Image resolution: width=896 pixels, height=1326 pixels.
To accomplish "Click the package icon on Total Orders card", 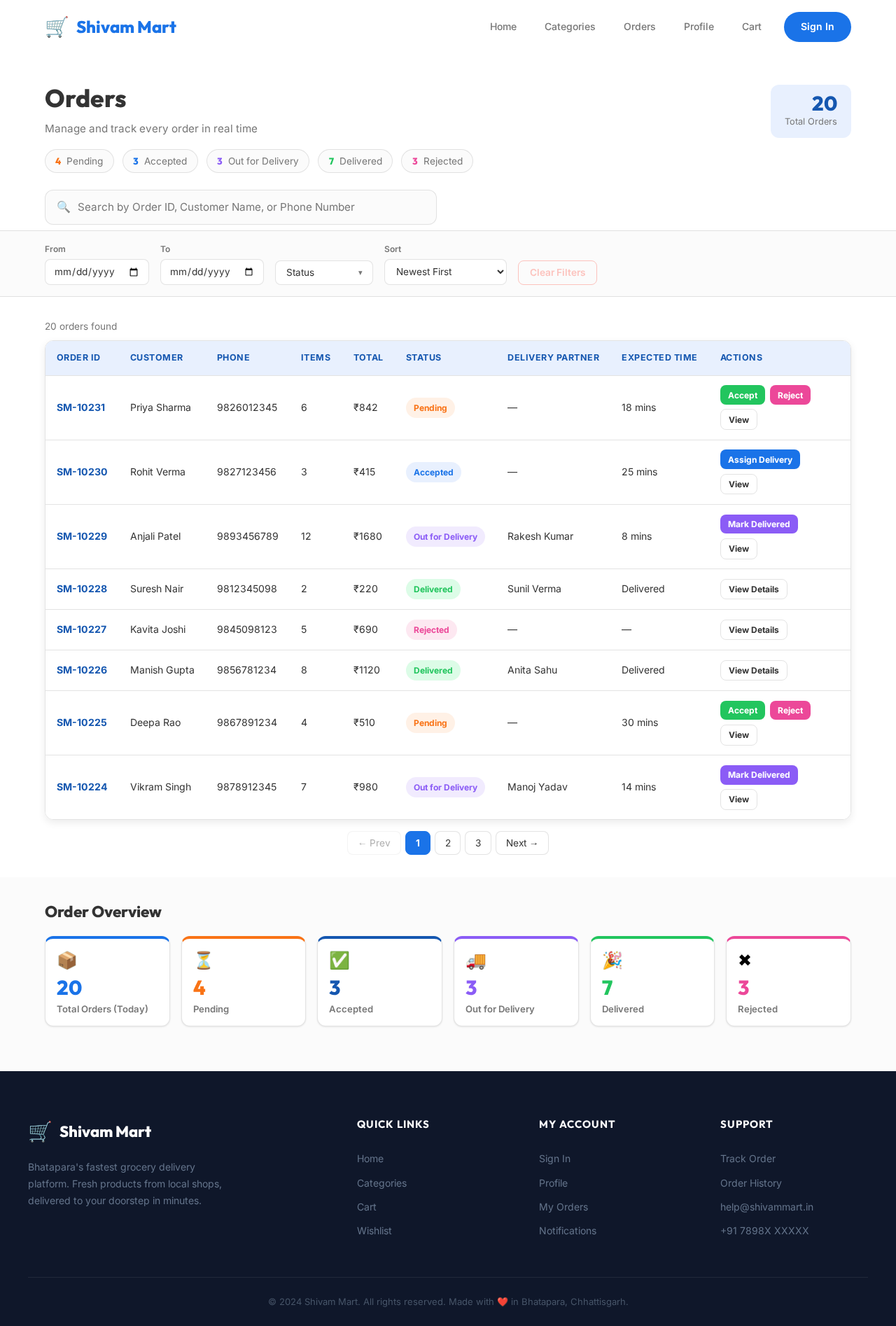I will 67,961.
